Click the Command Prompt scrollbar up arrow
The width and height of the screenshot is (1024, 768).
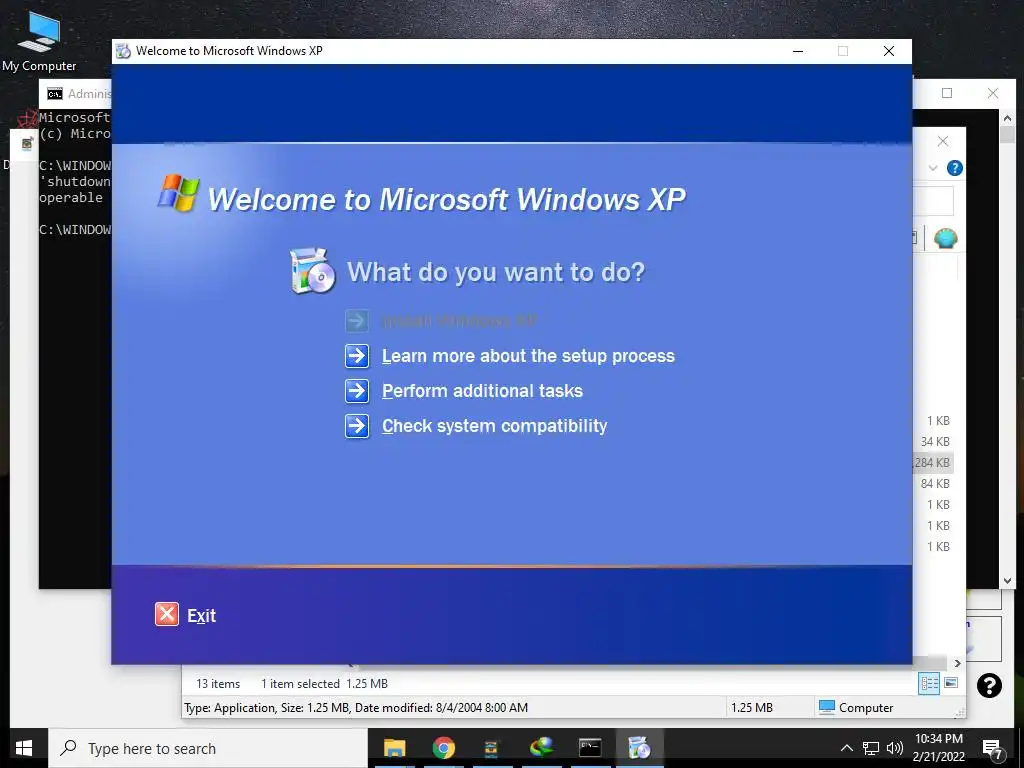(x=1007, y=118)
